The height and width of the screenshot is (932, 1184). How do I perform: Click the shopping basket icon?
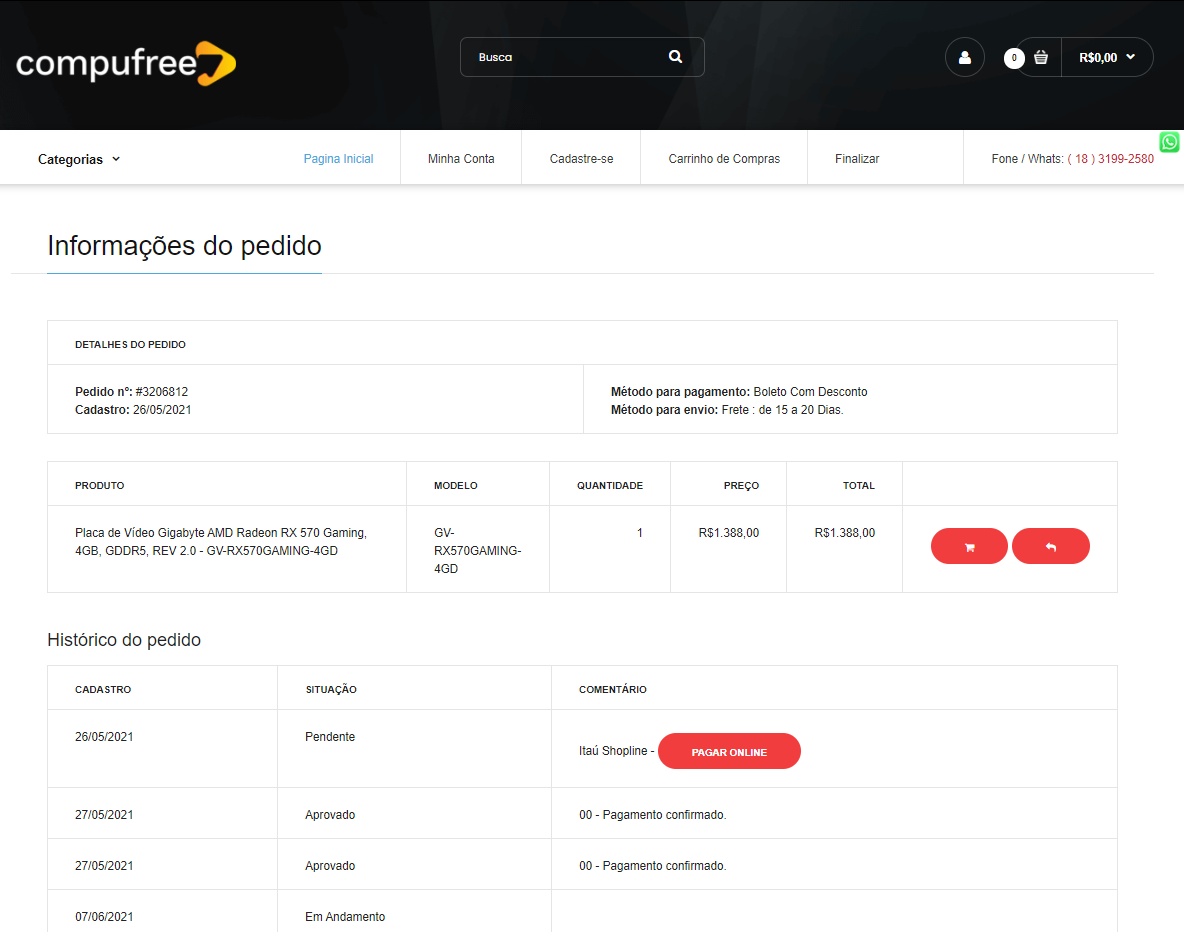(1041, 57)
